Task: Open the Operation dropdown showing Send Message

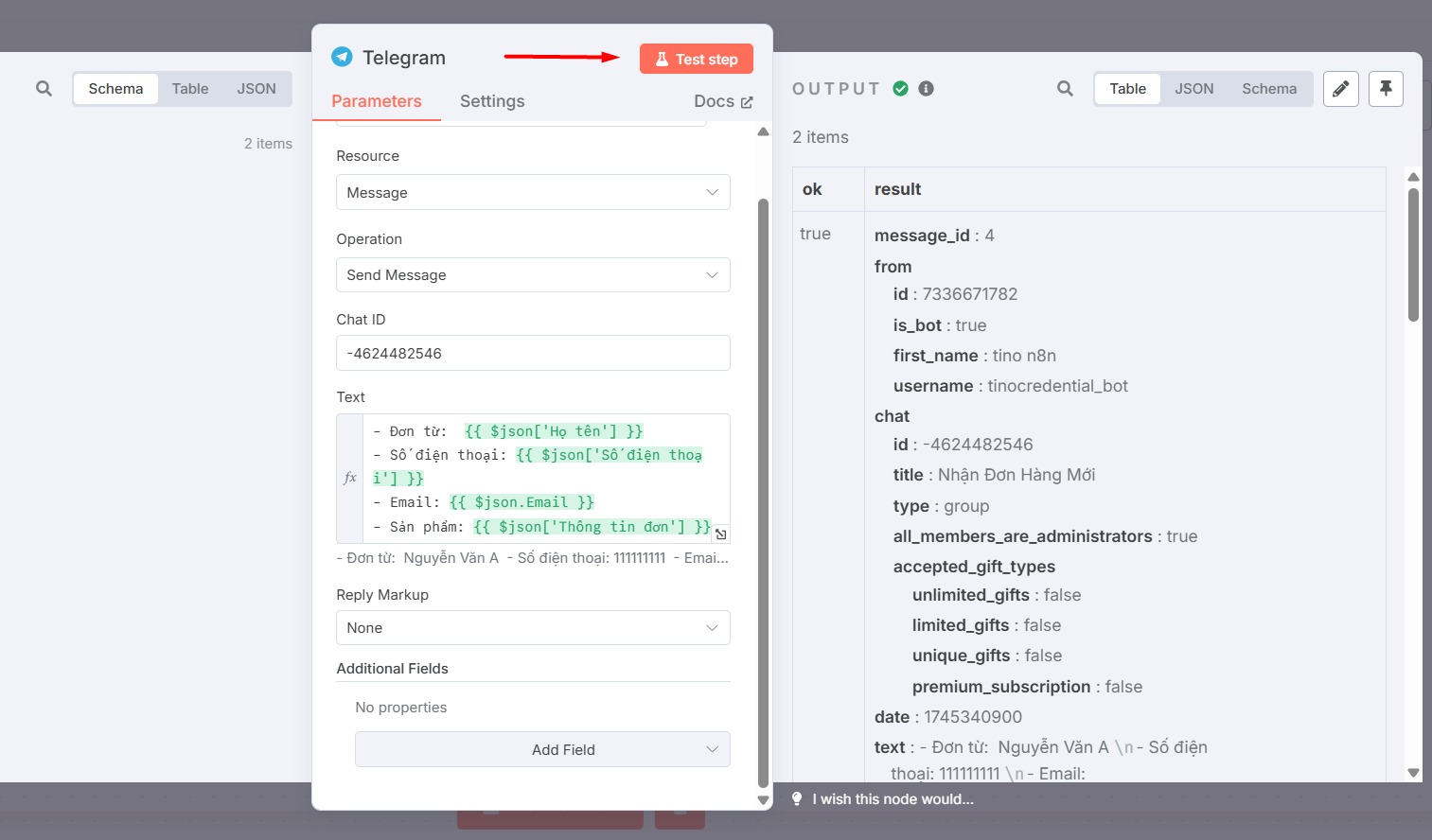Action: coord(533,275)
